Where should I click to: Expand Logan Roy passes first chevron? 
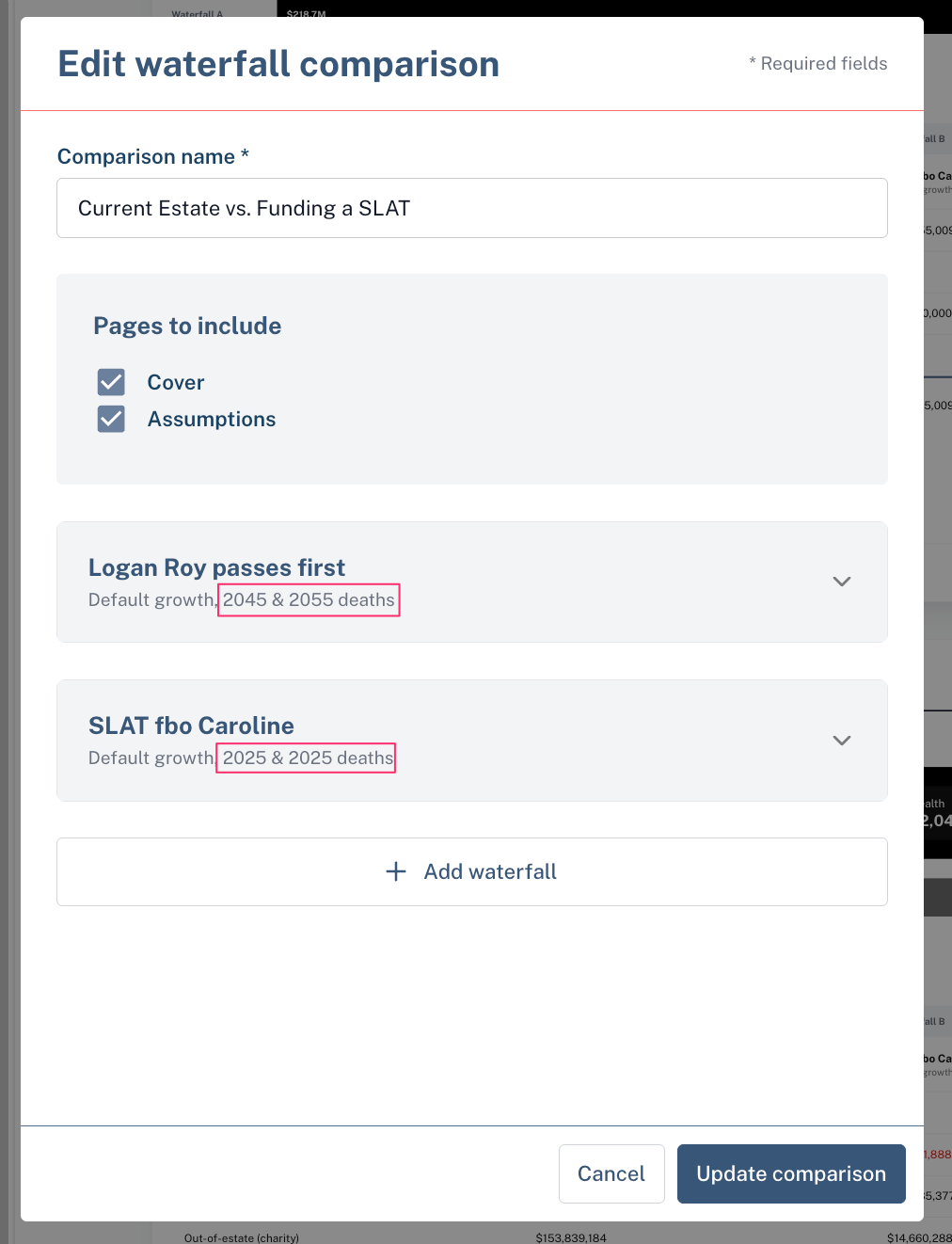click(842, 582)
